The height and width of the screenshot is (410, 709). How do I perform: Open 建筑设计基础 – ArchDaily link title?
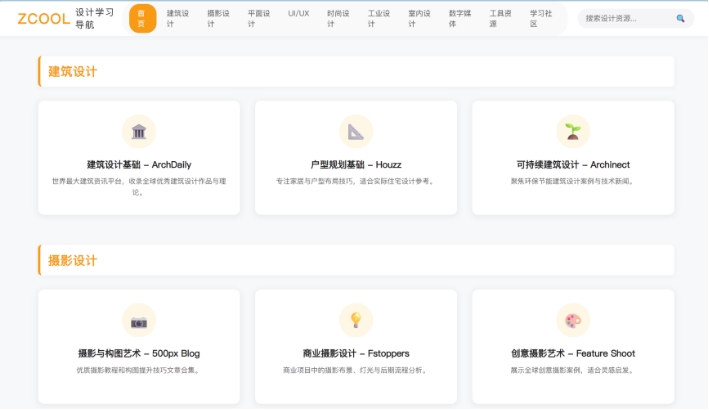point(139,164)
